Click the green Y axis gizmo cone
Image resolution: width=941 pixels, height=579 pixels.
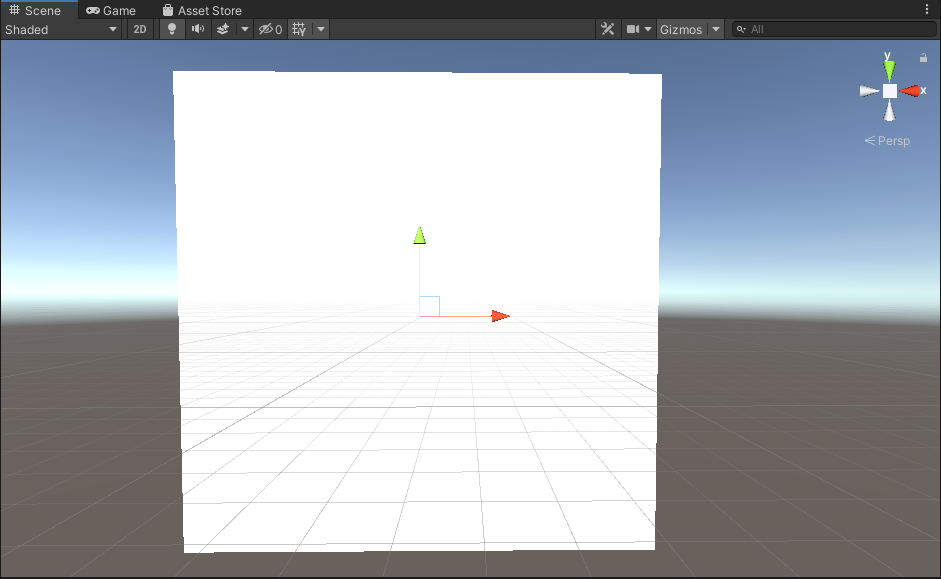[889, 70]
